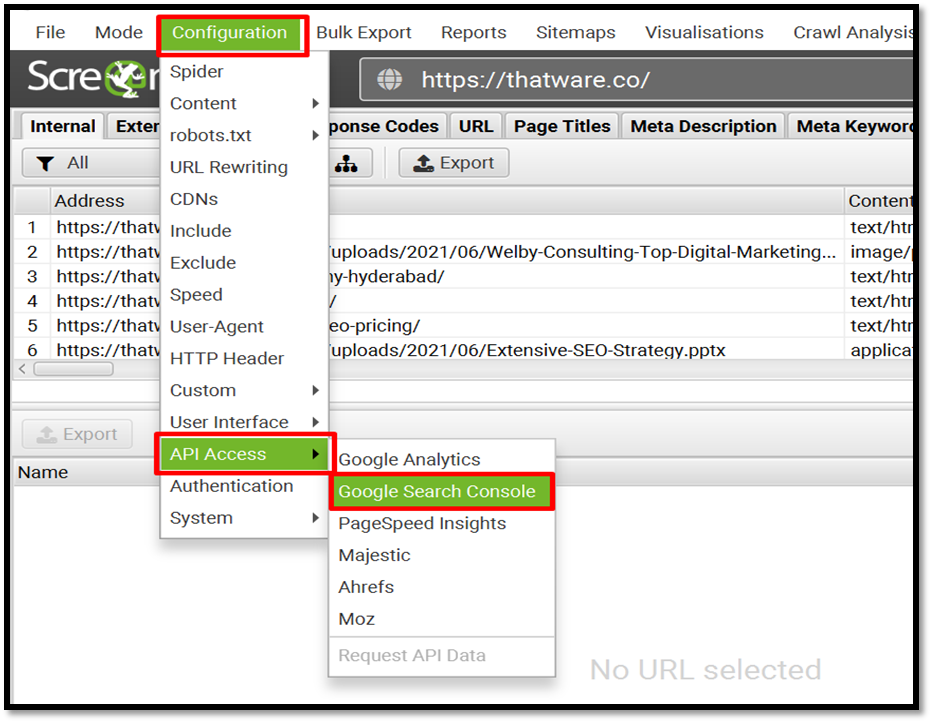Click the top Export button

[454, 163]
